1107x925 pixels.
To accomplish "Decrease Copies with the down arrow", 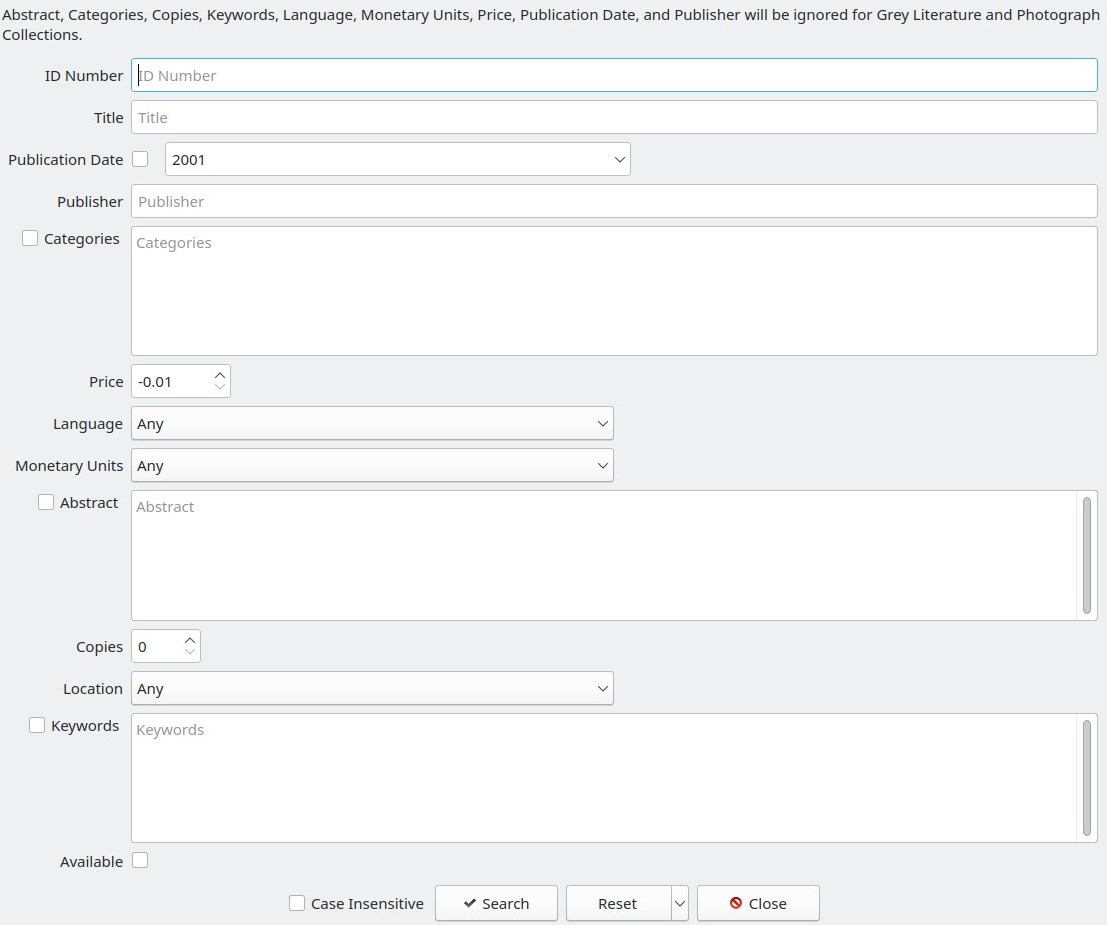I will click(x=190, y=652).
